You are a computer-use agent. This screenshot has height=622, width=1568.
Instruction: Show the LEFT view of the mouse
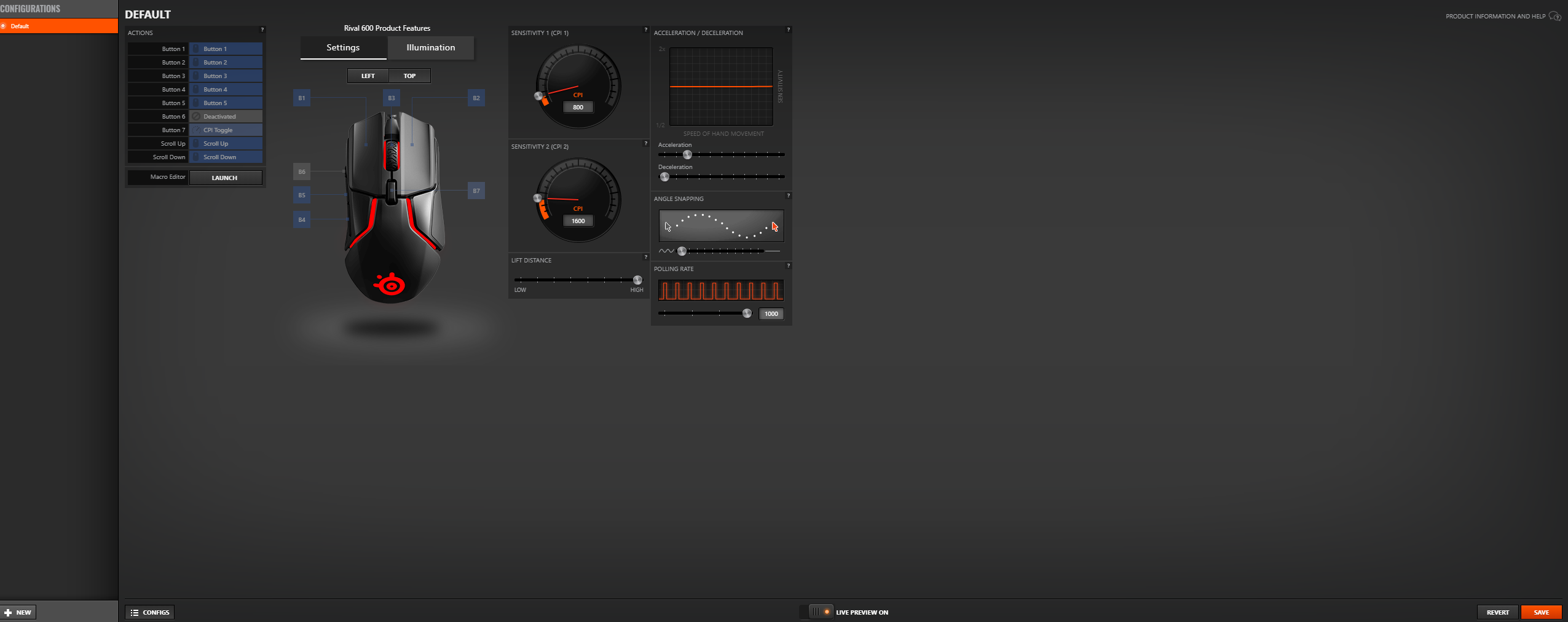(x=368, y=76)
